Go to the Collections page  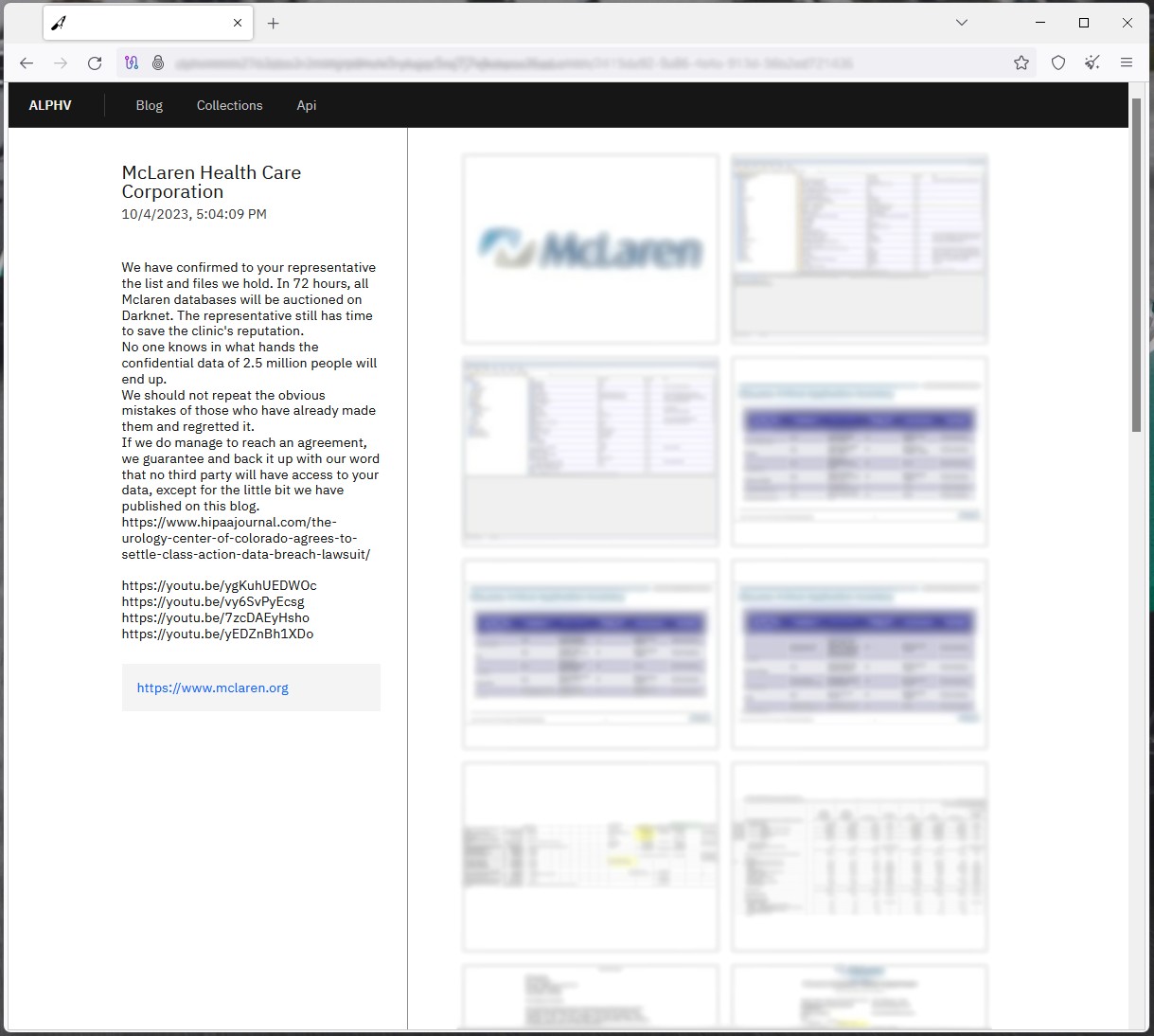click(229, 105)
